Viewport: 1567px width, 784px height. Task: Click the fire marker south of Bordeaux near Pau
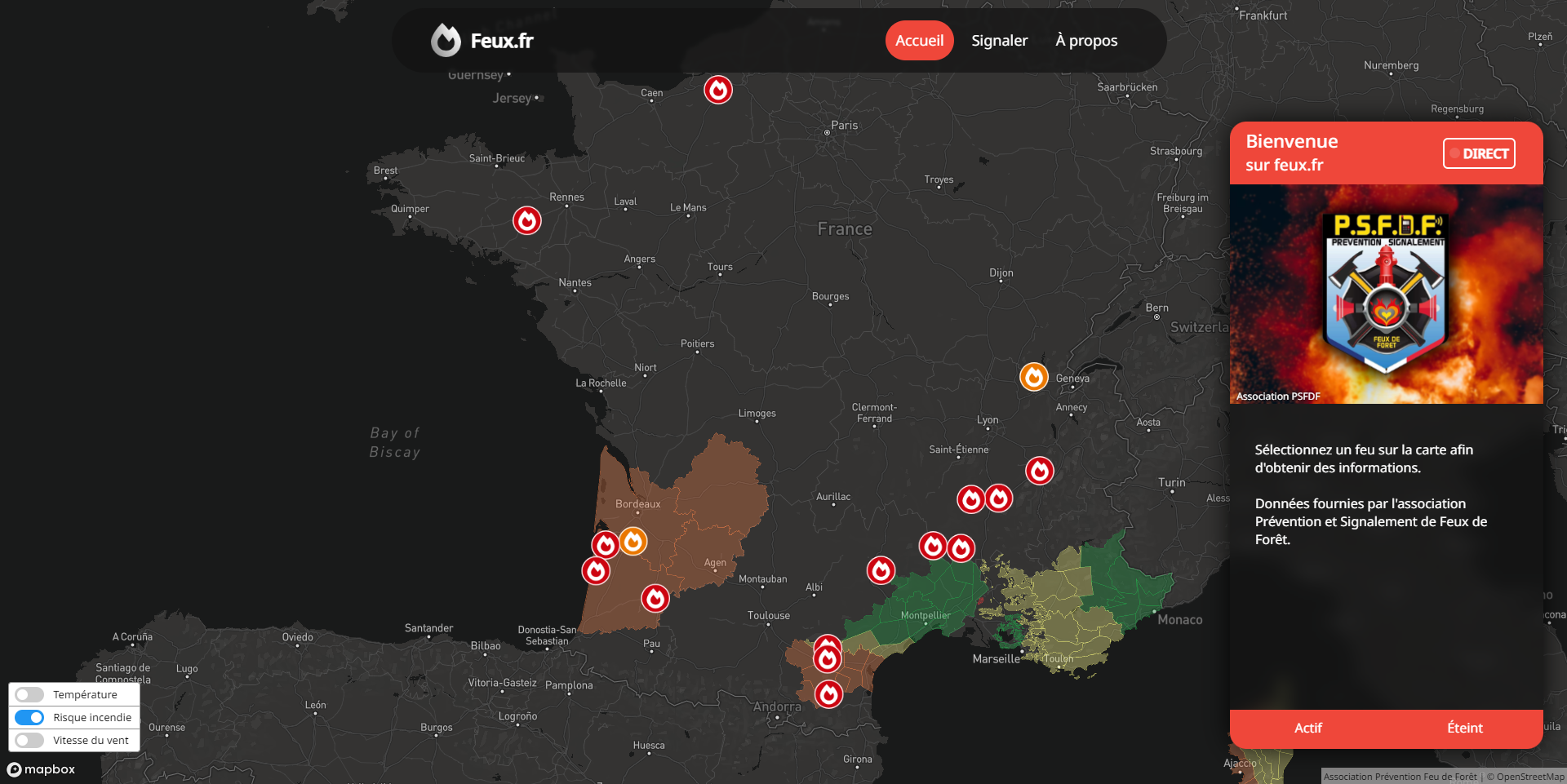click(655, 598)
